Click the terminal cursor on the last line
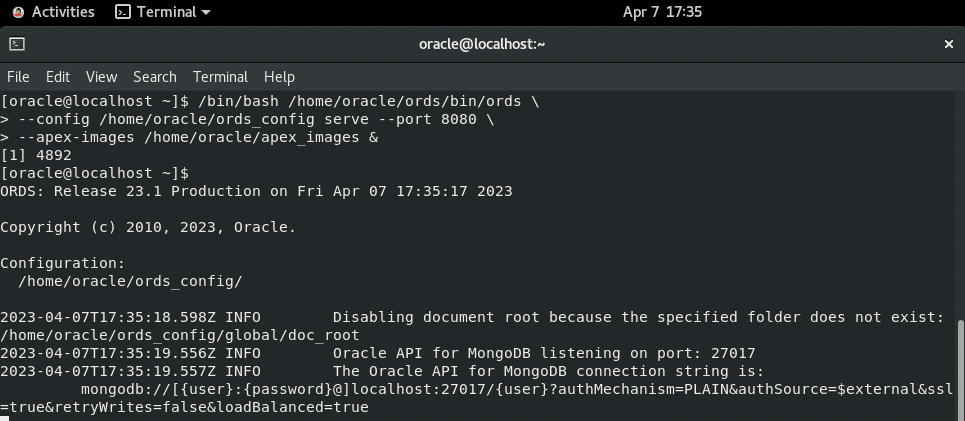The height and width of the screenshot is (421, 965). pyautogui.click(x=5, y=417)
